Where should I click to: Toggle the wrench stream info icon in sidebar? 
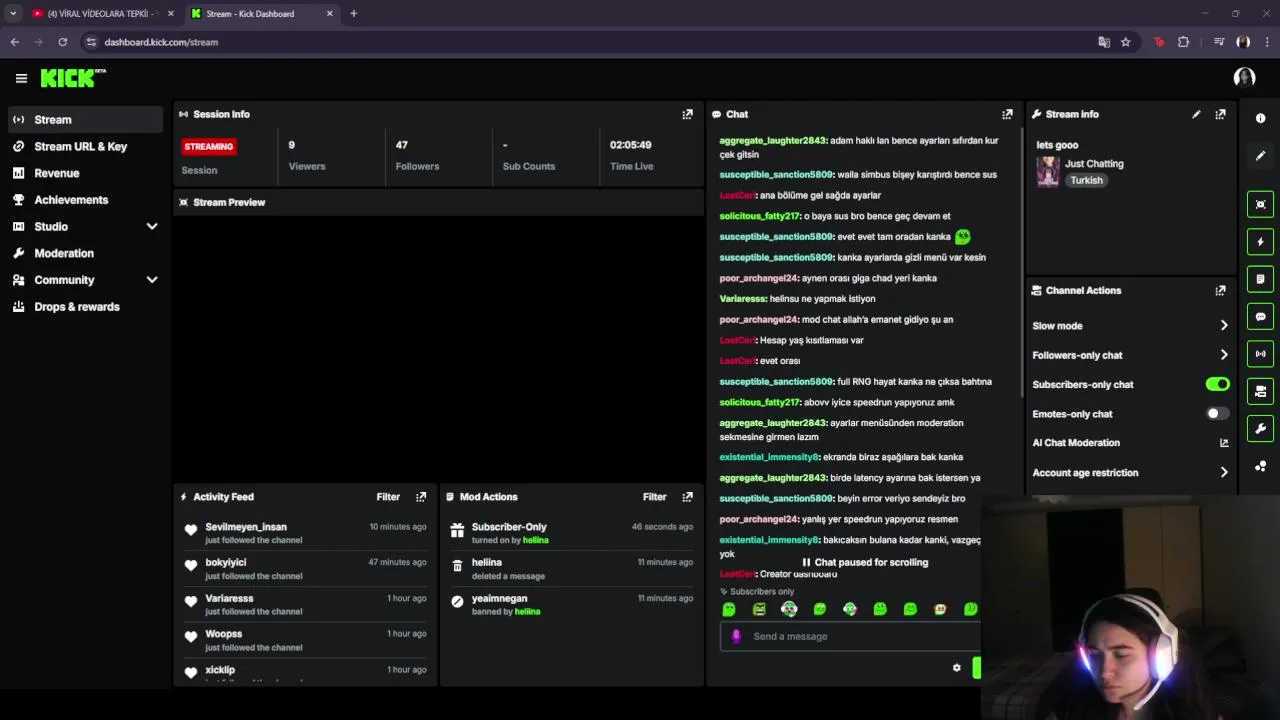1260,429
